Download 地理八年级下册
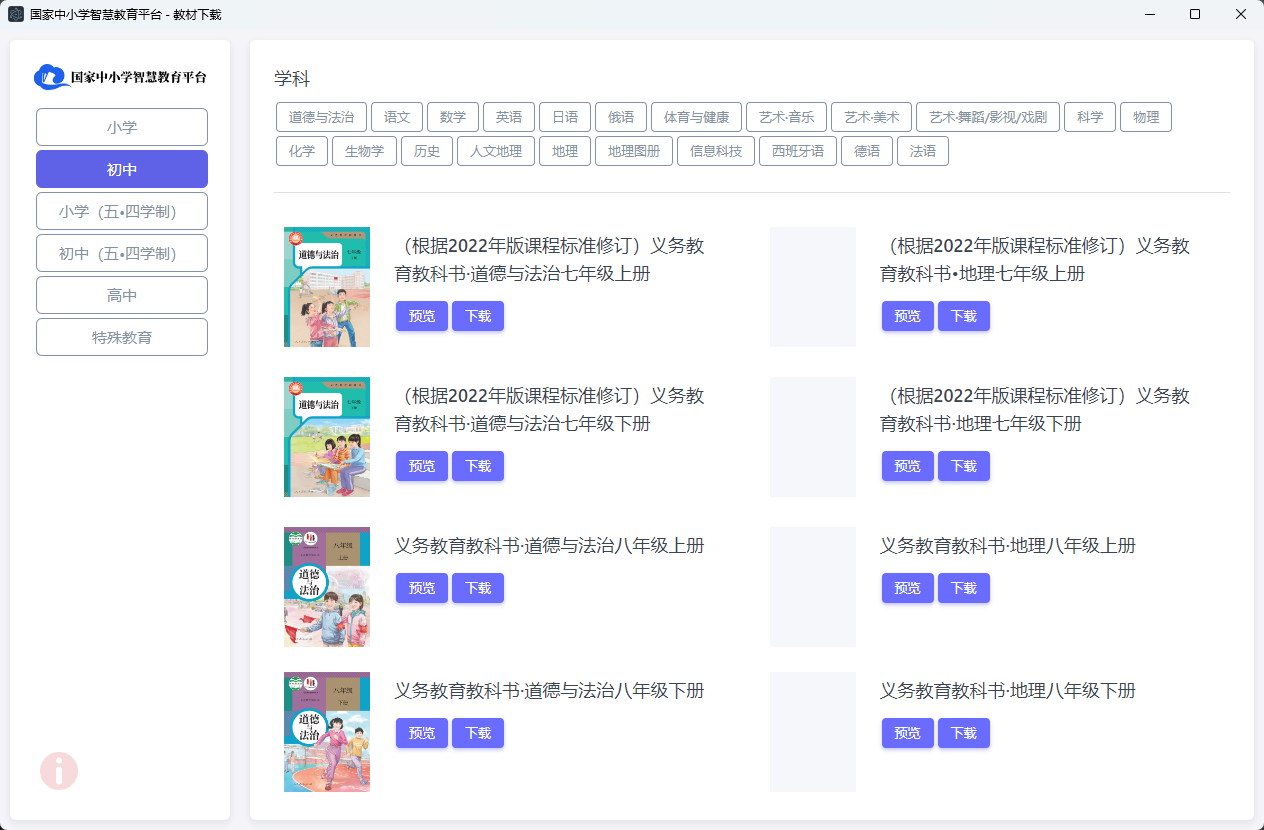Image resolution: width=1264 pixels, height=830 pixels. (964, 733)
